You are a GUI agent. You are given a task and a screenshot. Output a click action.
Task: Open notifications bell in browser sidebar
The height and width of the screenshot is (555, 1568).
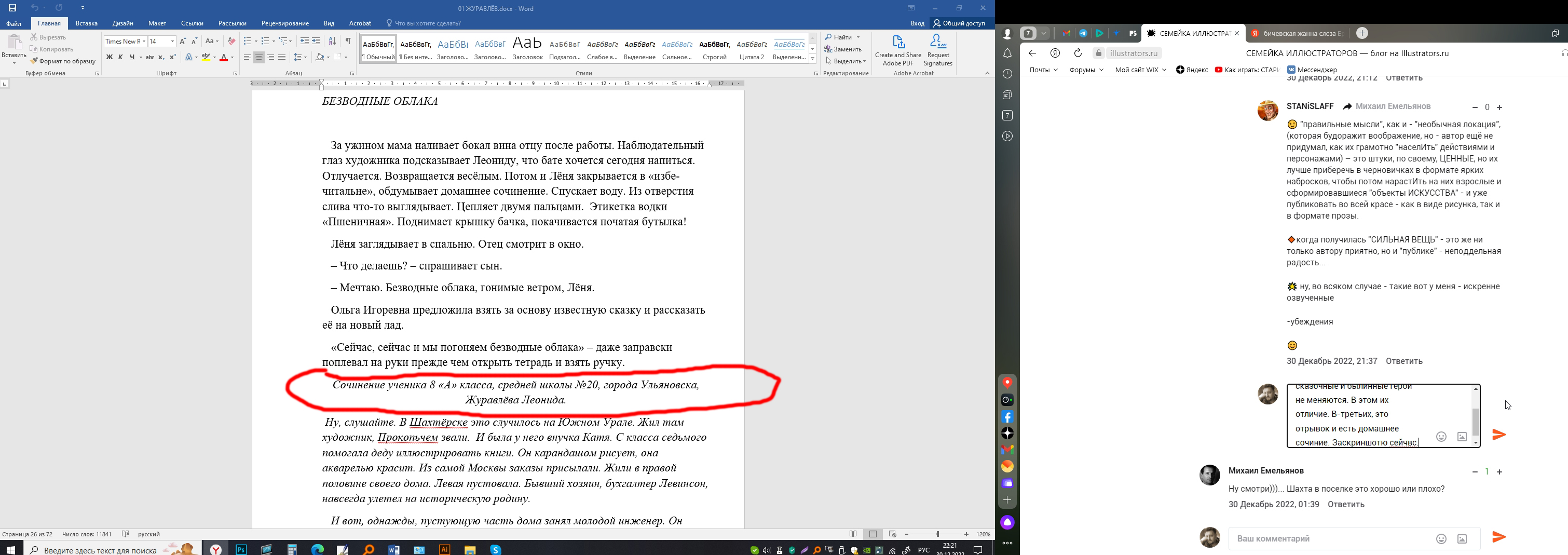(x=1007, y=53)
